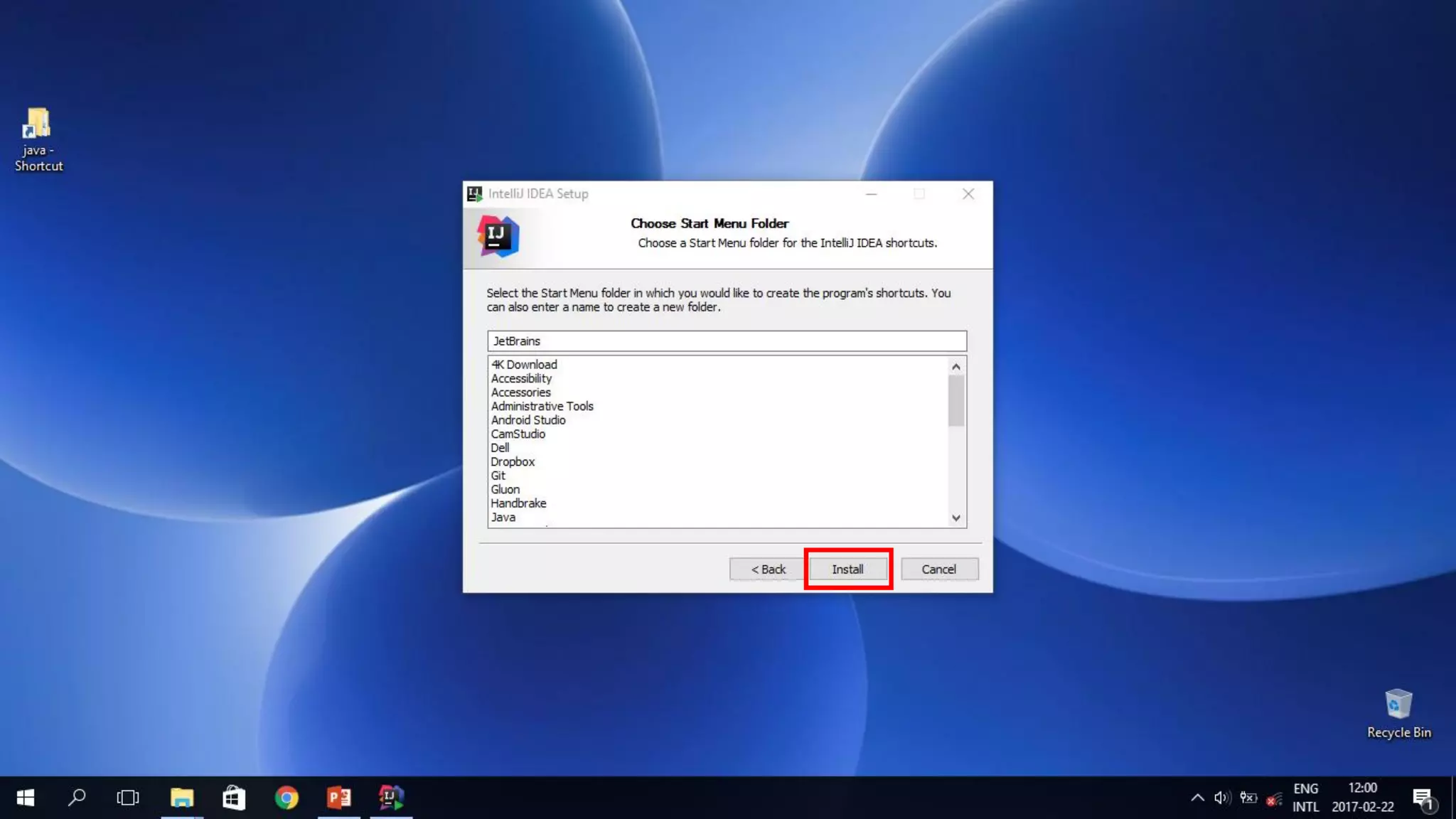Image resolution: width=1456 pixels, height=819 pixels.
Task: Click the IntelliJ IDEA taskbar icon
Action: [391, 798]
